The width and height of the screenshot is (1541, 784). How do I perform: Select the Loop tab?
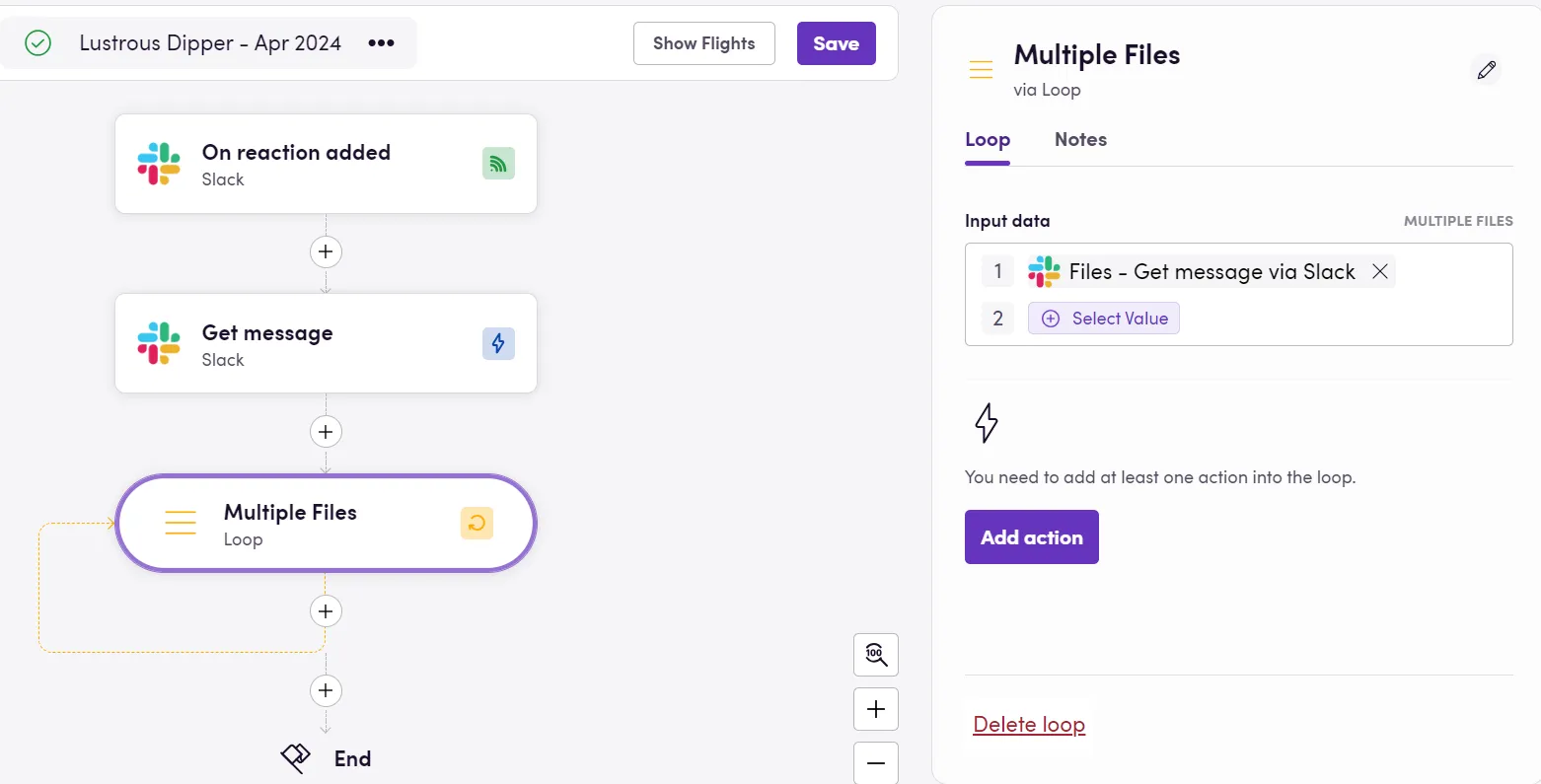[x=987, y=140]
